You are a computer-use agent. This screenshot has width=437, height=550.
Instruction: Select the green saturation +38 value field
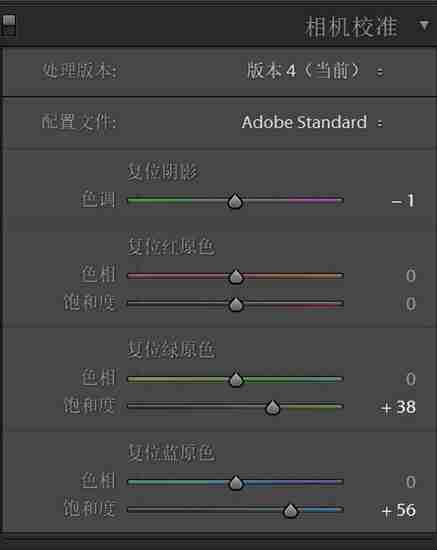coord(398,408)
